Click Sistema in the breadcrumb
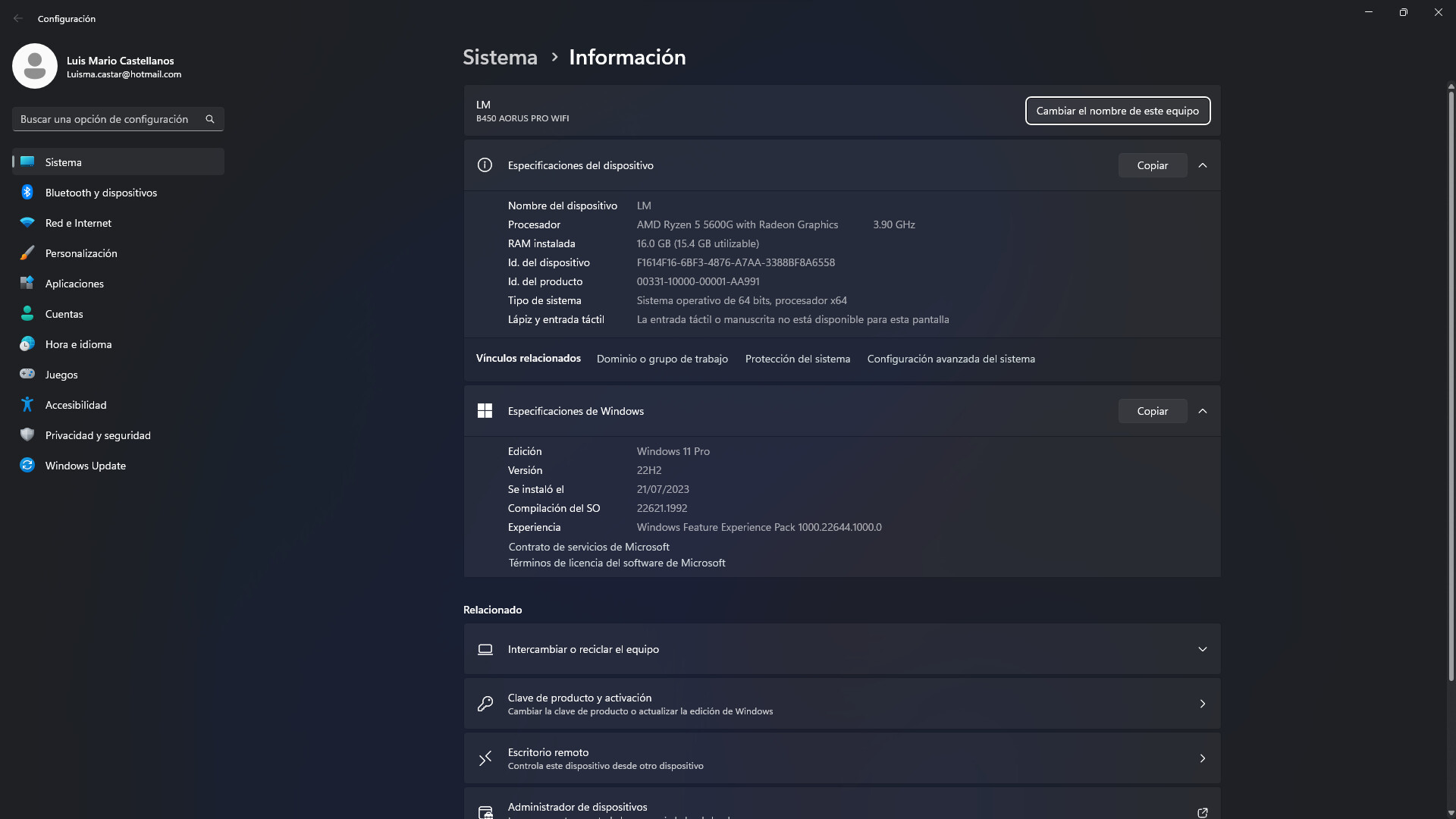This screenshot has width=1456, height=819. click(500, 57)
